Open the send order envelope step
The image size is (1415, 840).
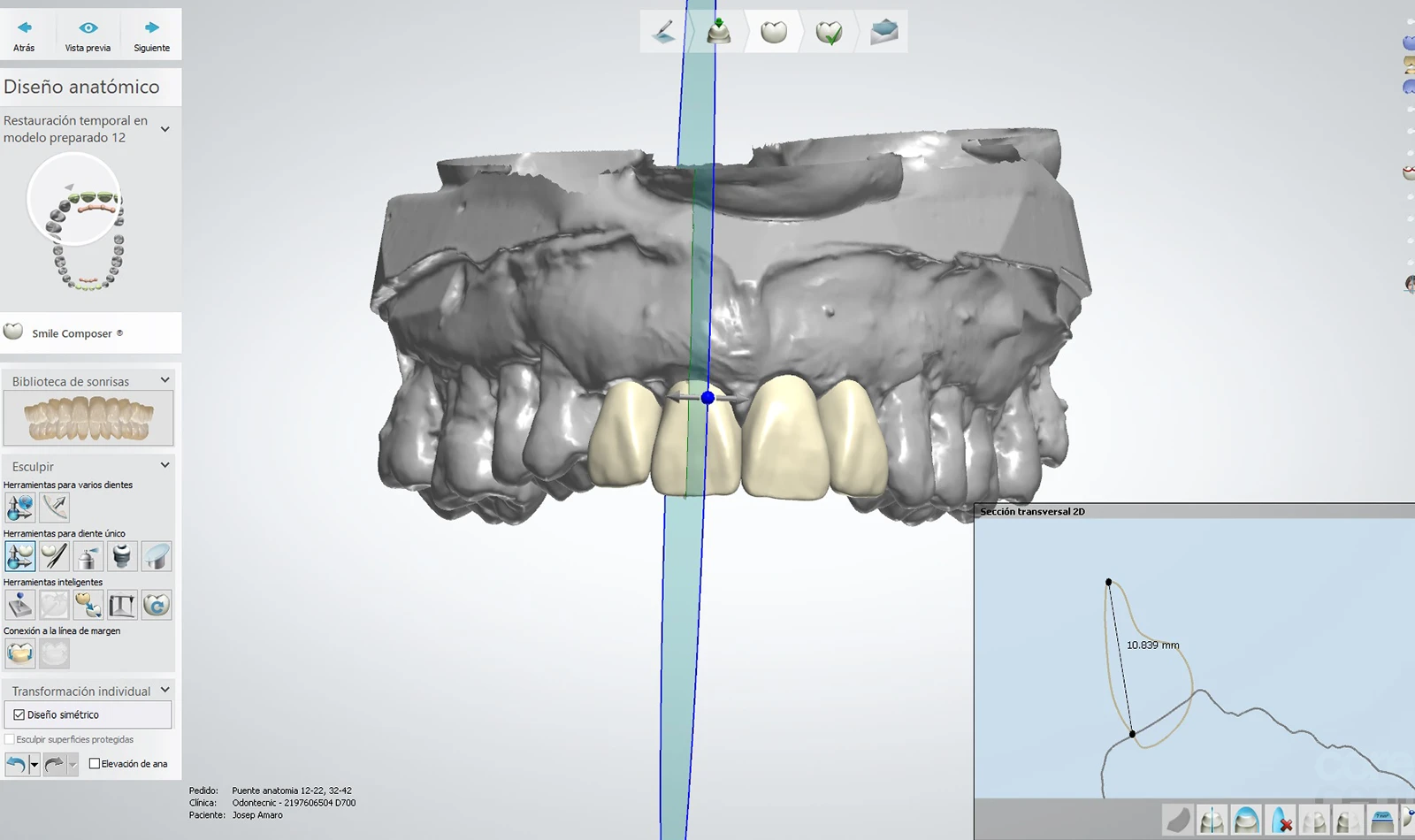[x=883, y=33]
